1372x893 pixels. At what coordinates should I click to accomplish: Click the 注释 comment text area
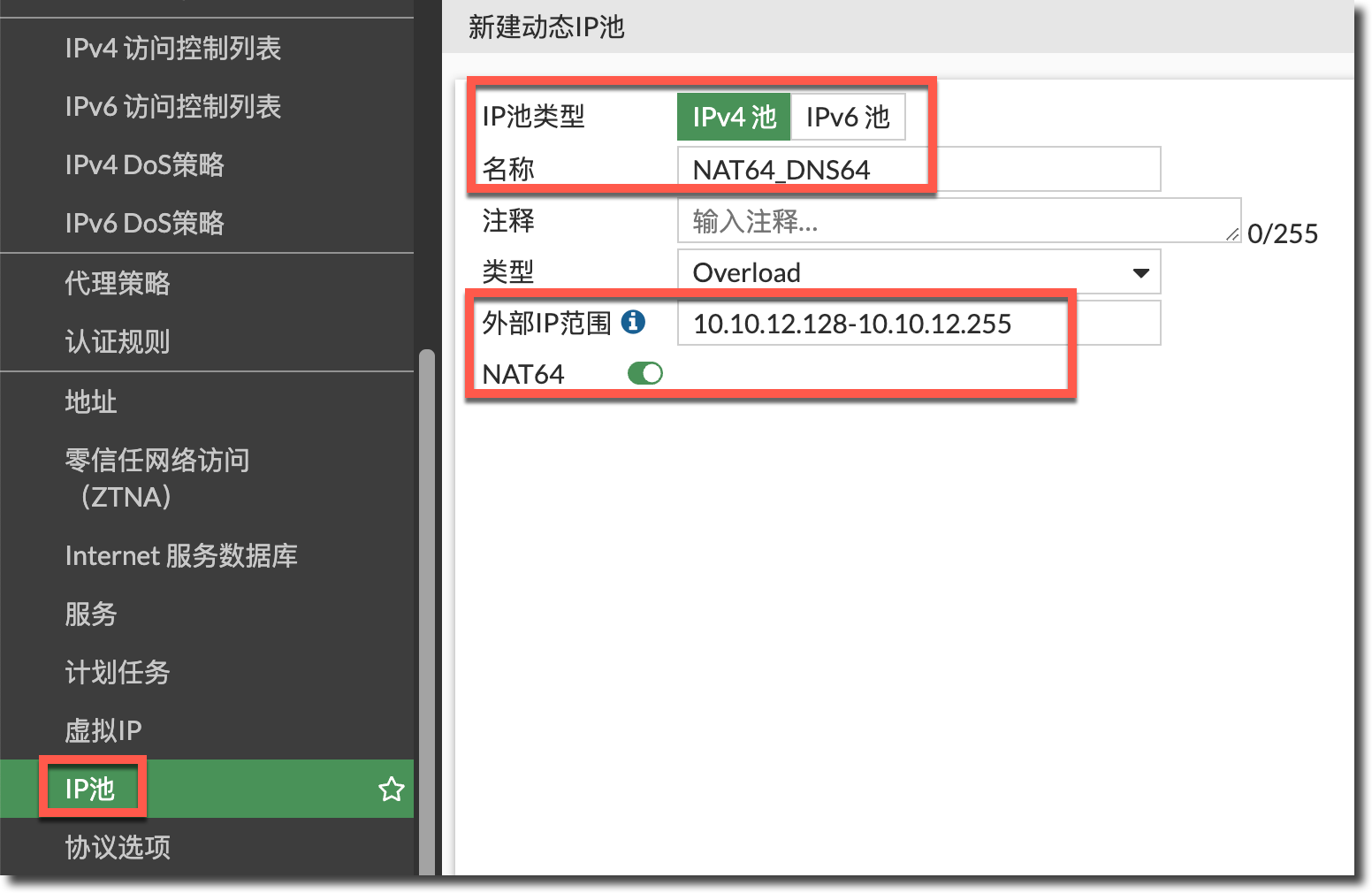(955, 221)
